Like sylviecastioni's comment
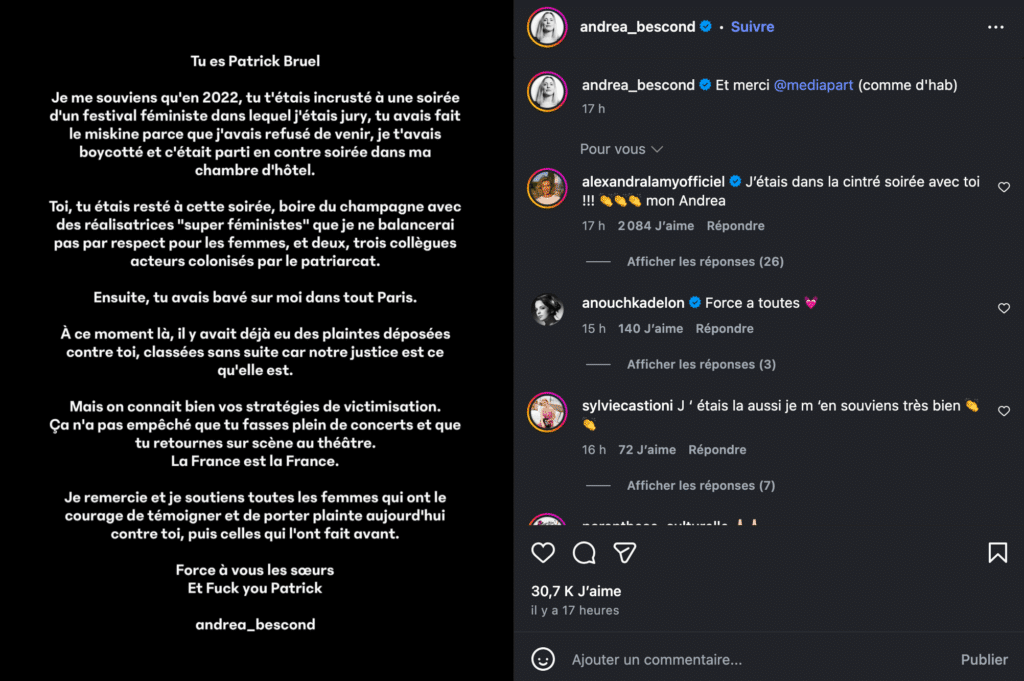The width and height of the screenshot is (1024, 681). [x=1004, y=411]
